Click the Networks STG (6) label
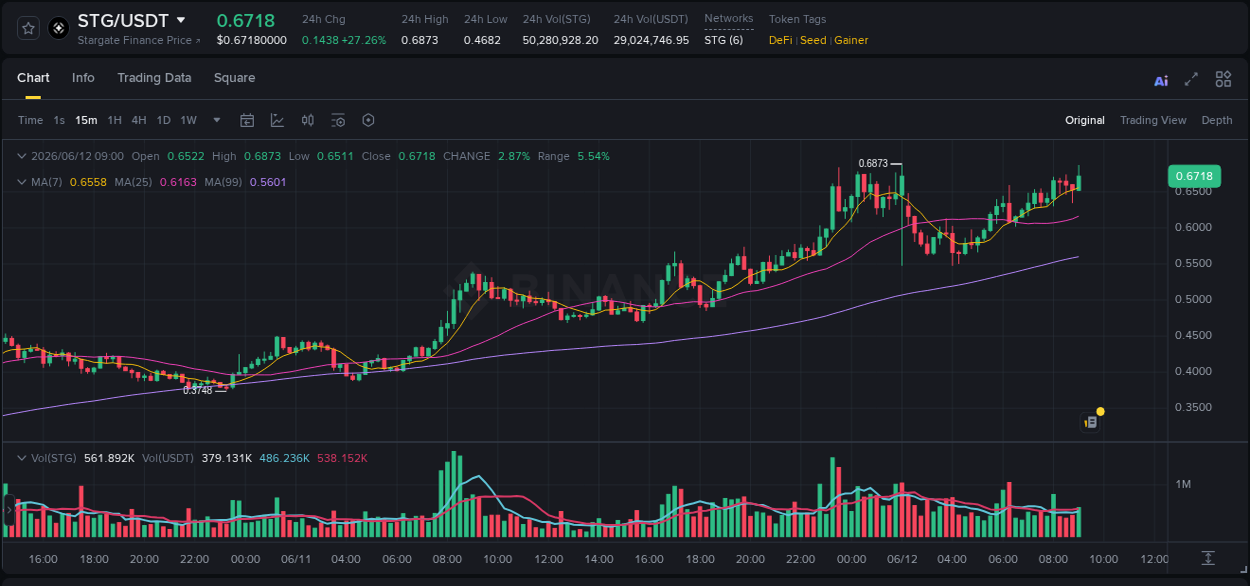This screenshot has width=1250, height=586. click(x=723, y=40)
